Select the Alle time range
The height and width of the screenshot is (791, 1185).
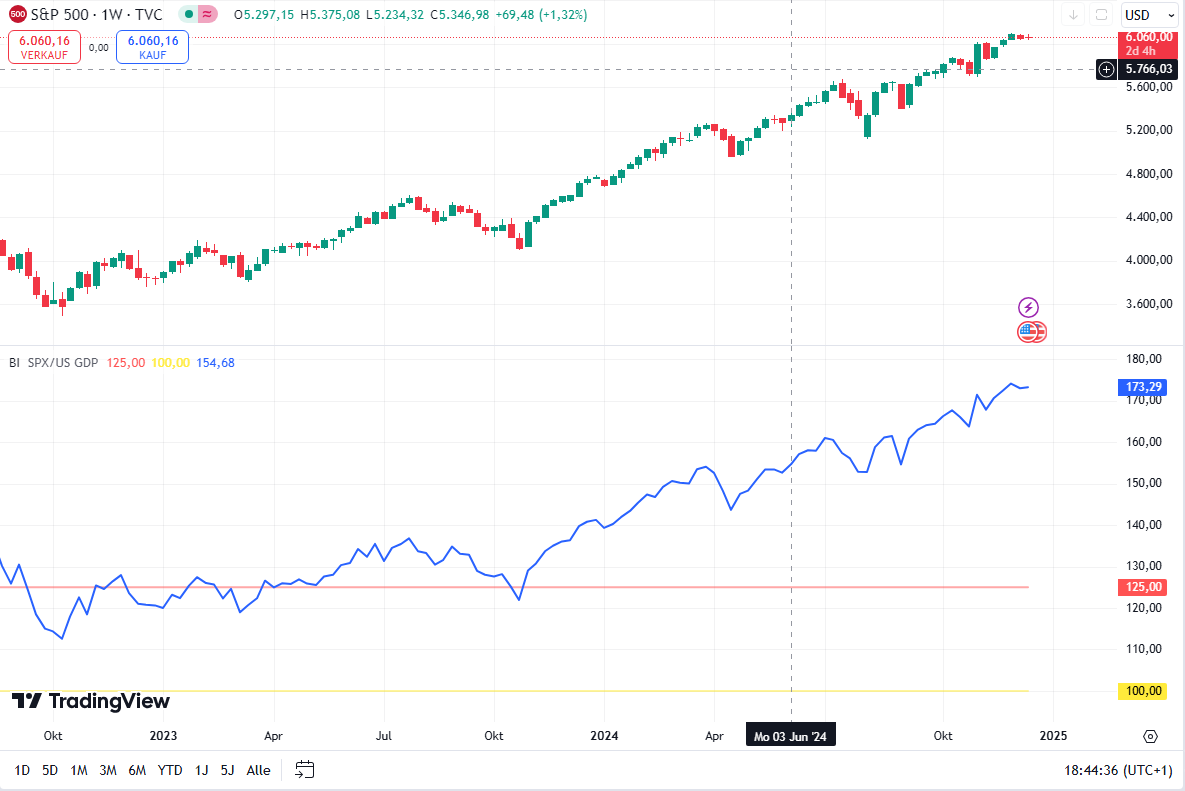[x=258, y=770]
